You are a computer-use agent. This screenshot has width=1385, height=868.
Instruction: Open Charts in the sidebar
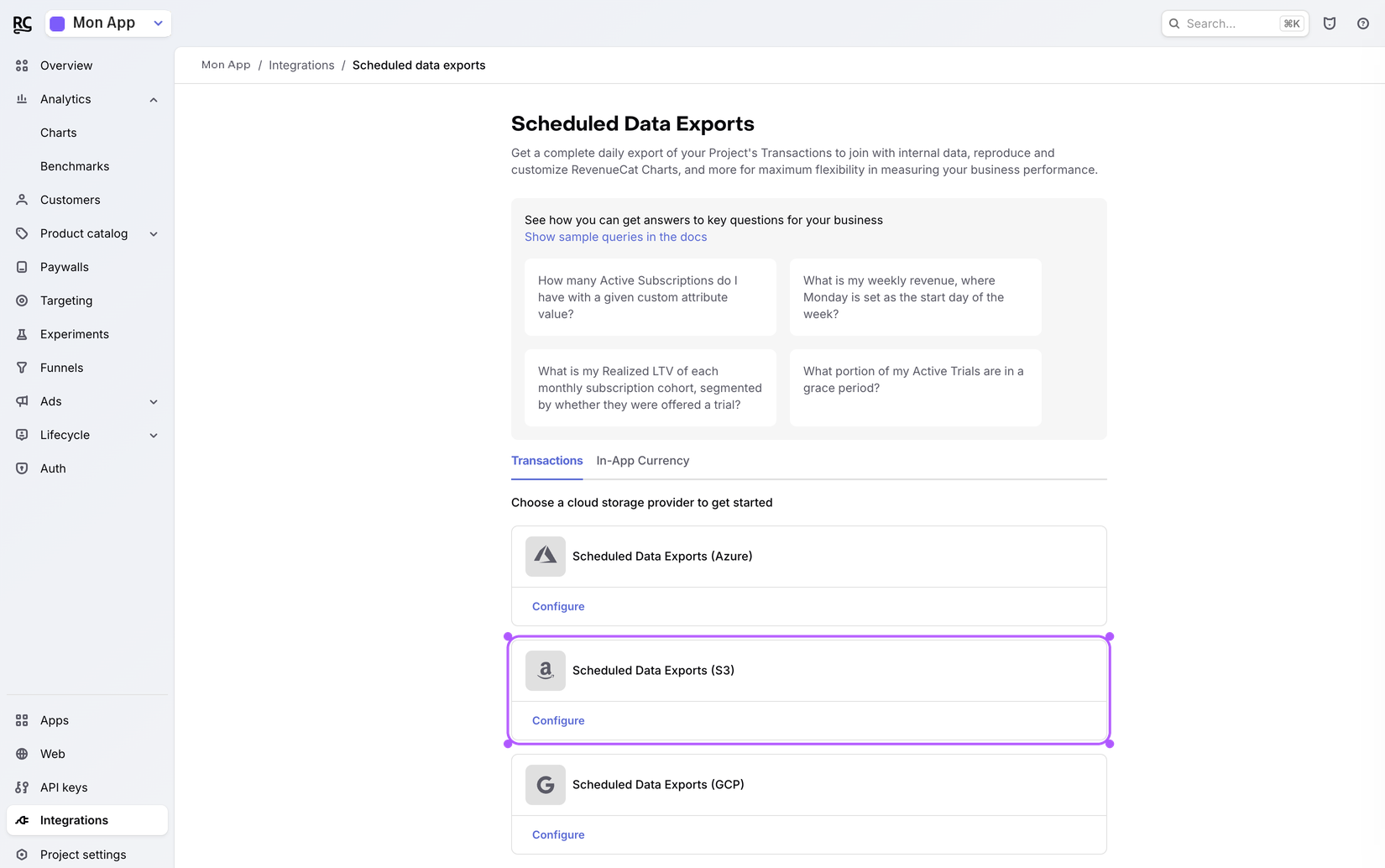(x=59, y=133)
